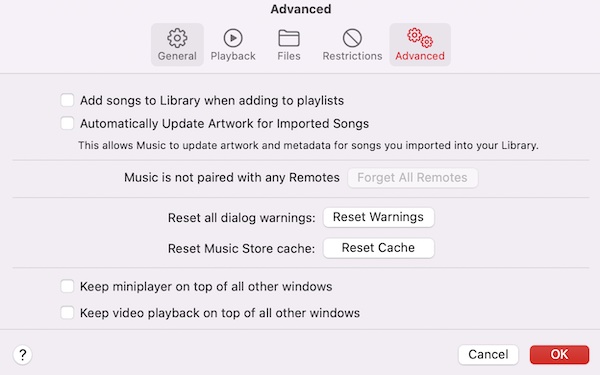This screenshot has height=375, width=600.
Task: Click the Forget All Remotes button
Action: (x=412, y=178)
